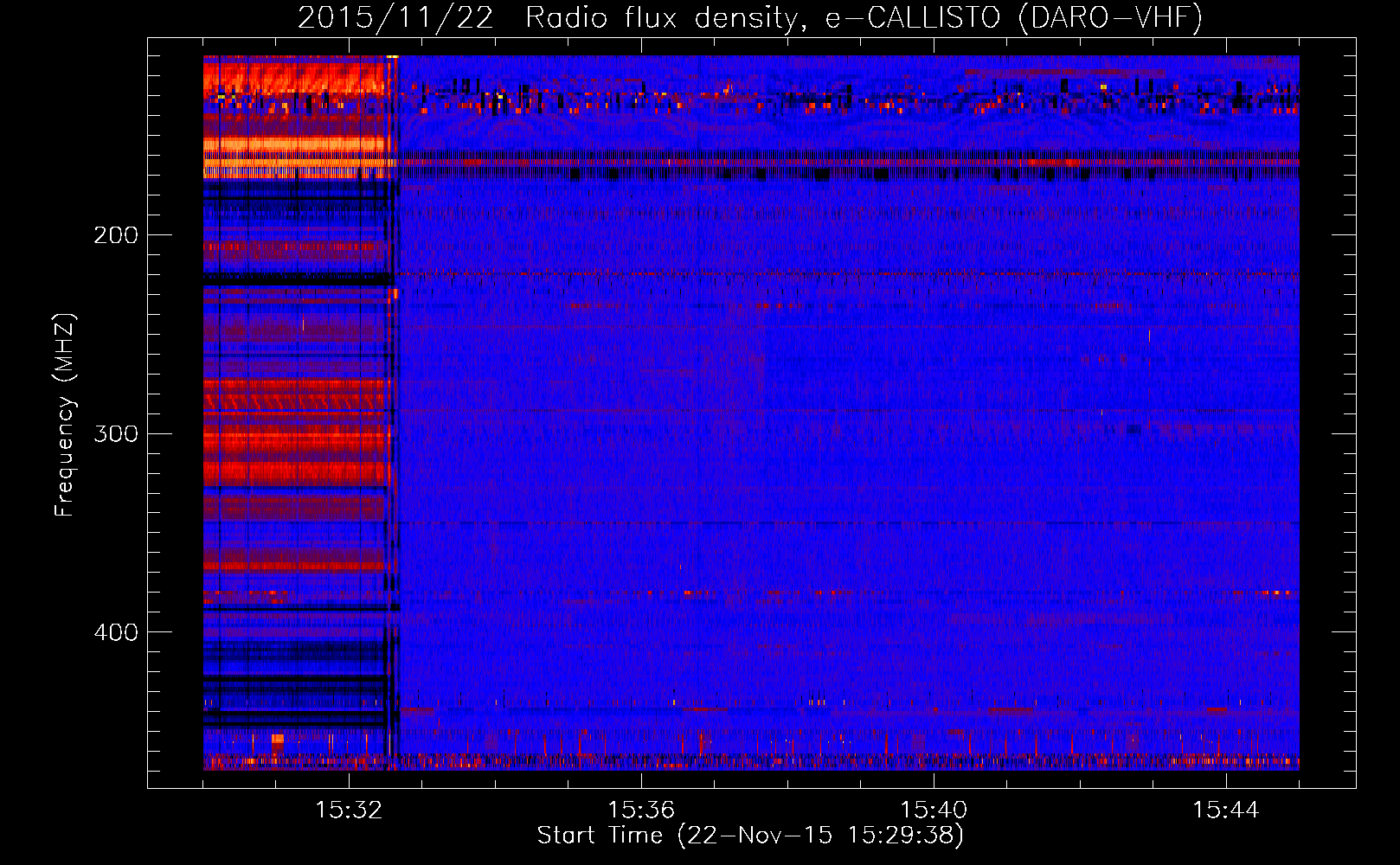The width and height of the screenshot is (1400, 865).
Task: Click the 22-Nov-15 15:29:38 start timestamp
Action: (820, 836)
